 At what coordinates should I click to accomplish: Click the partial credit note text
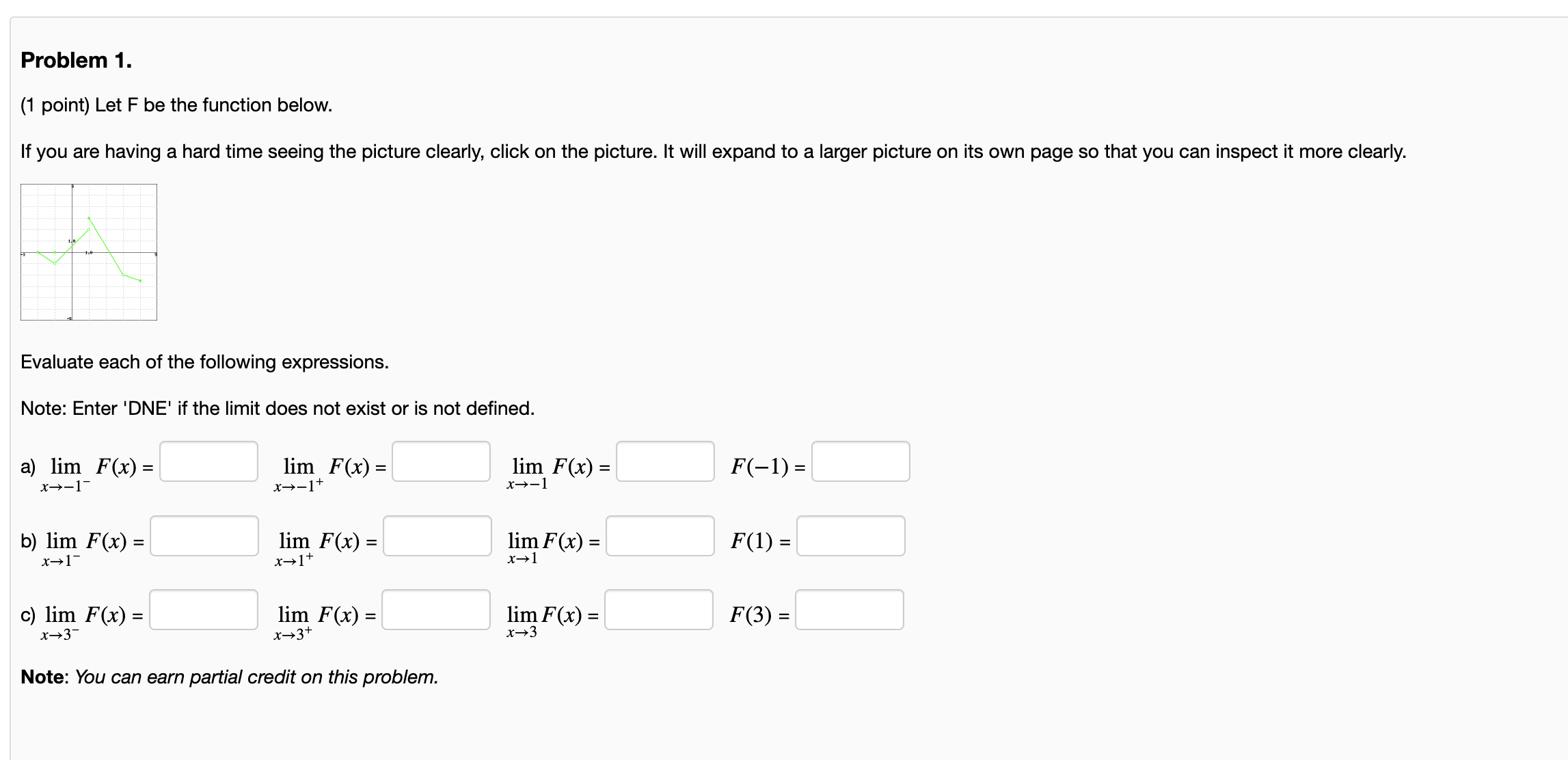point(230,677)
